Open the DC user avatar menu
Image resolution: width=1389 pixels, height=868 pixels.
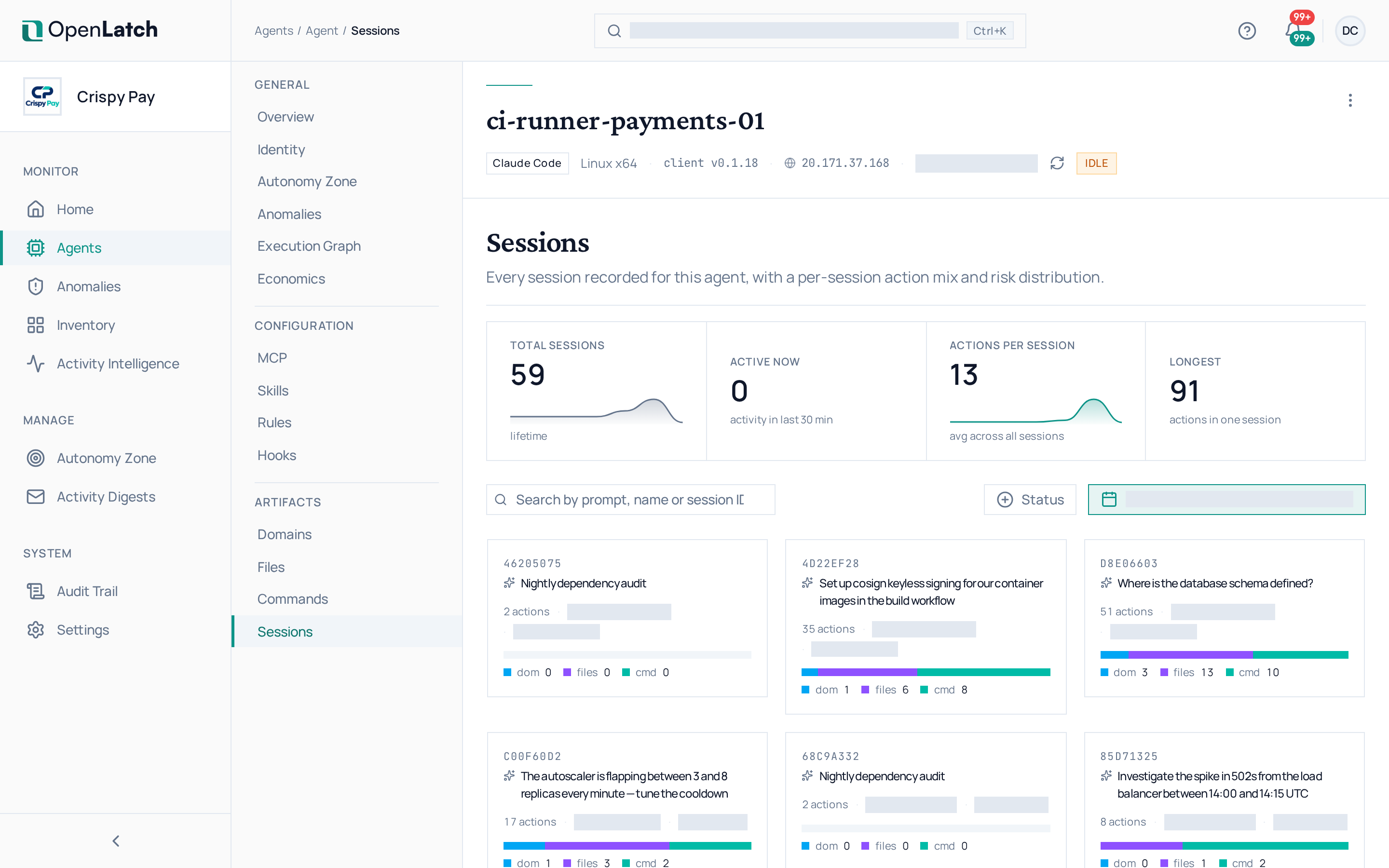1350,30
